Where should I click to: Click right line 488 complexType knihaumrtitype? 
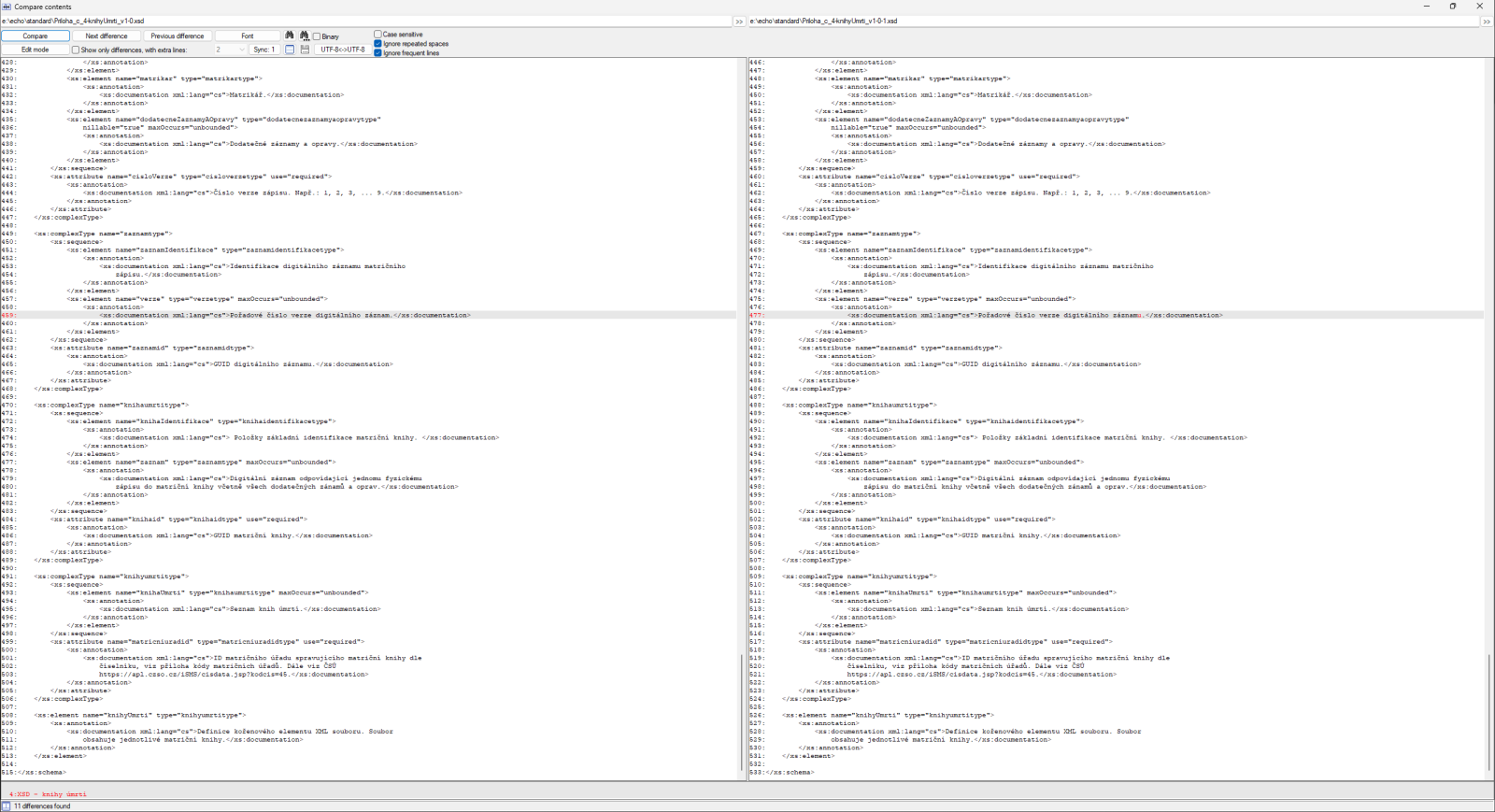coord(860,405)
